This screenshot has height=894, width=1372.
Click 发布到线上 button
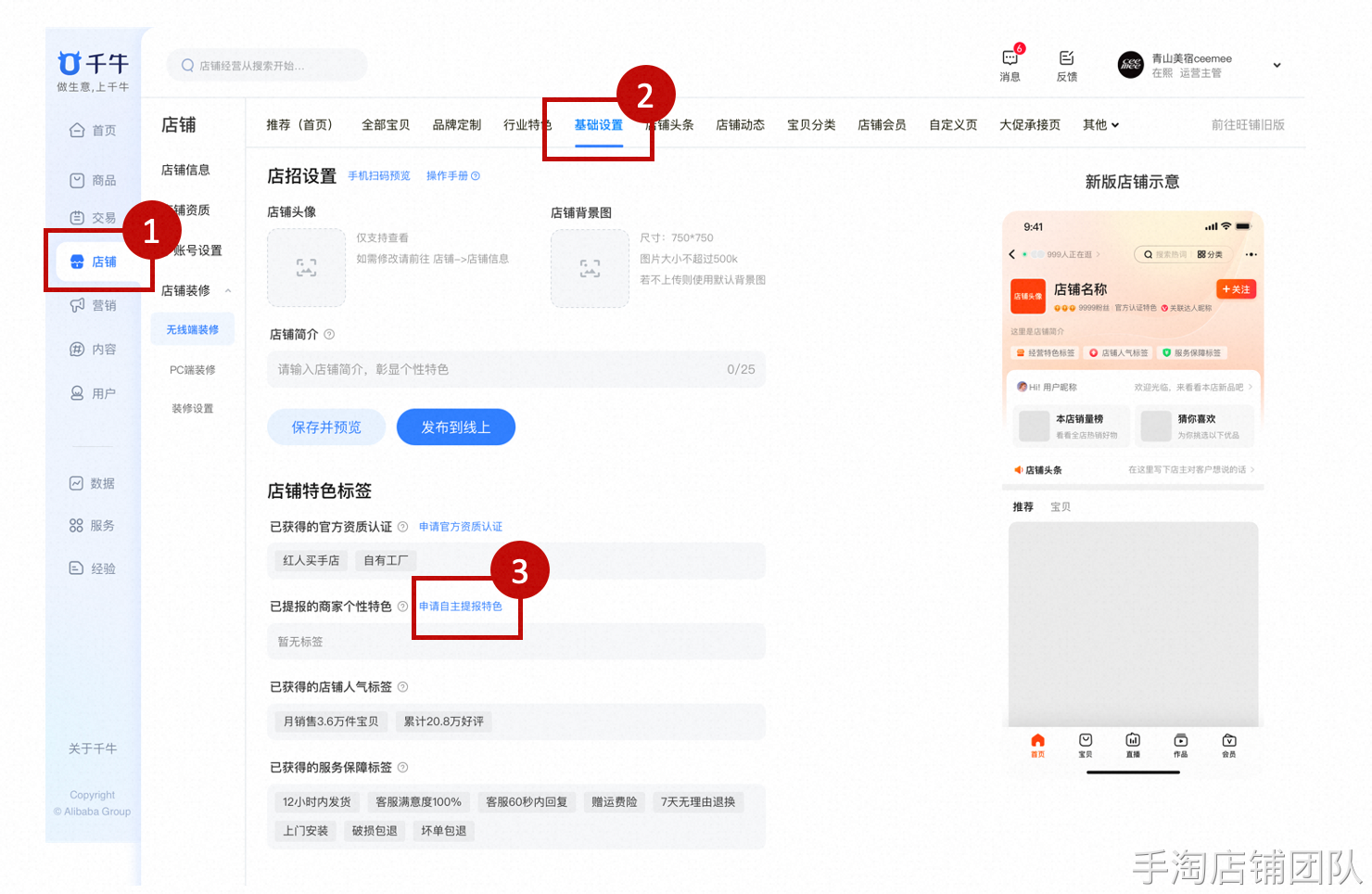pos(456,428)
